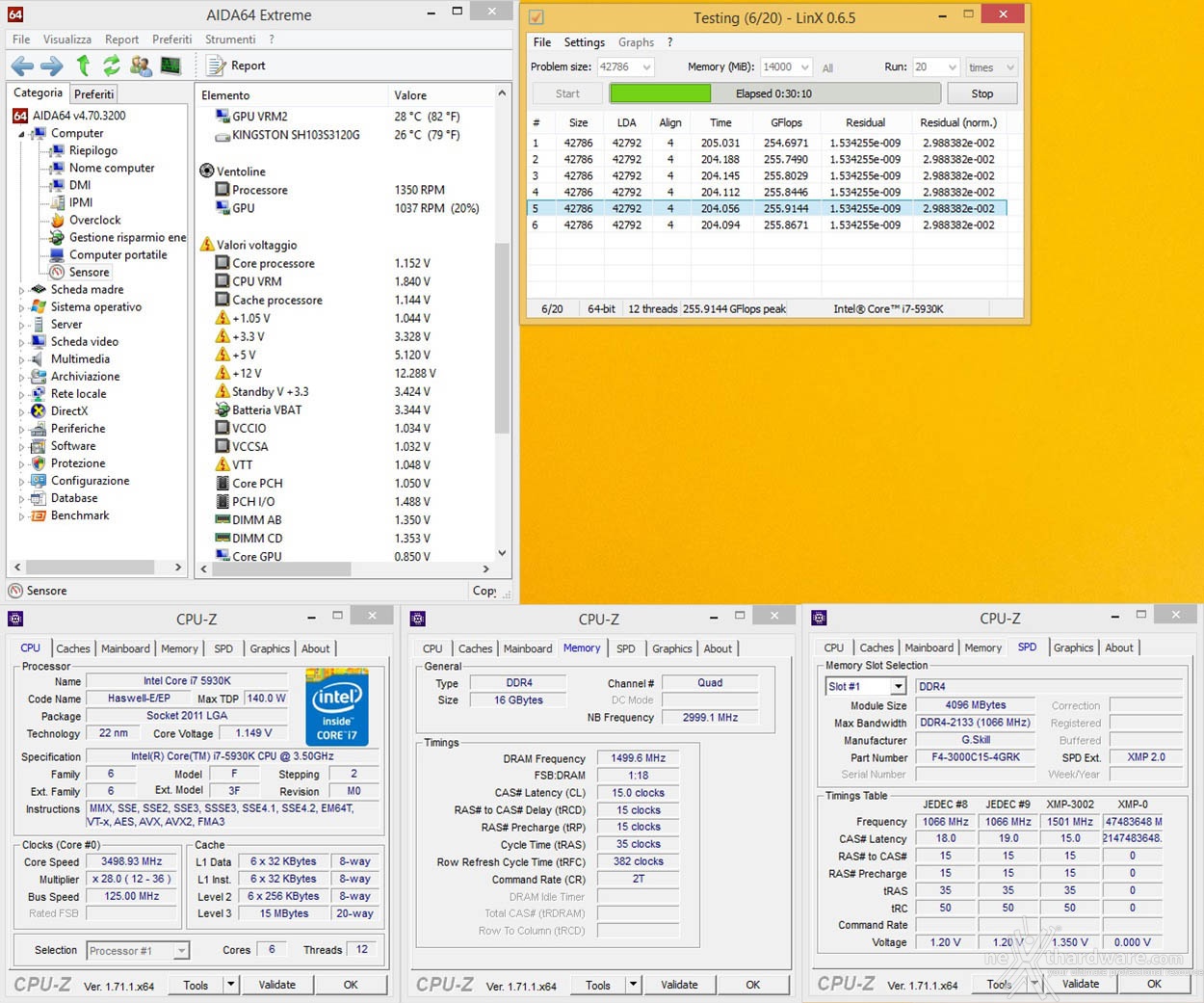Image resolution: width=1204 pixels, height=1003 pixels.
Task: Click the Protezione shield tree icon
Action: pos(39,463)
